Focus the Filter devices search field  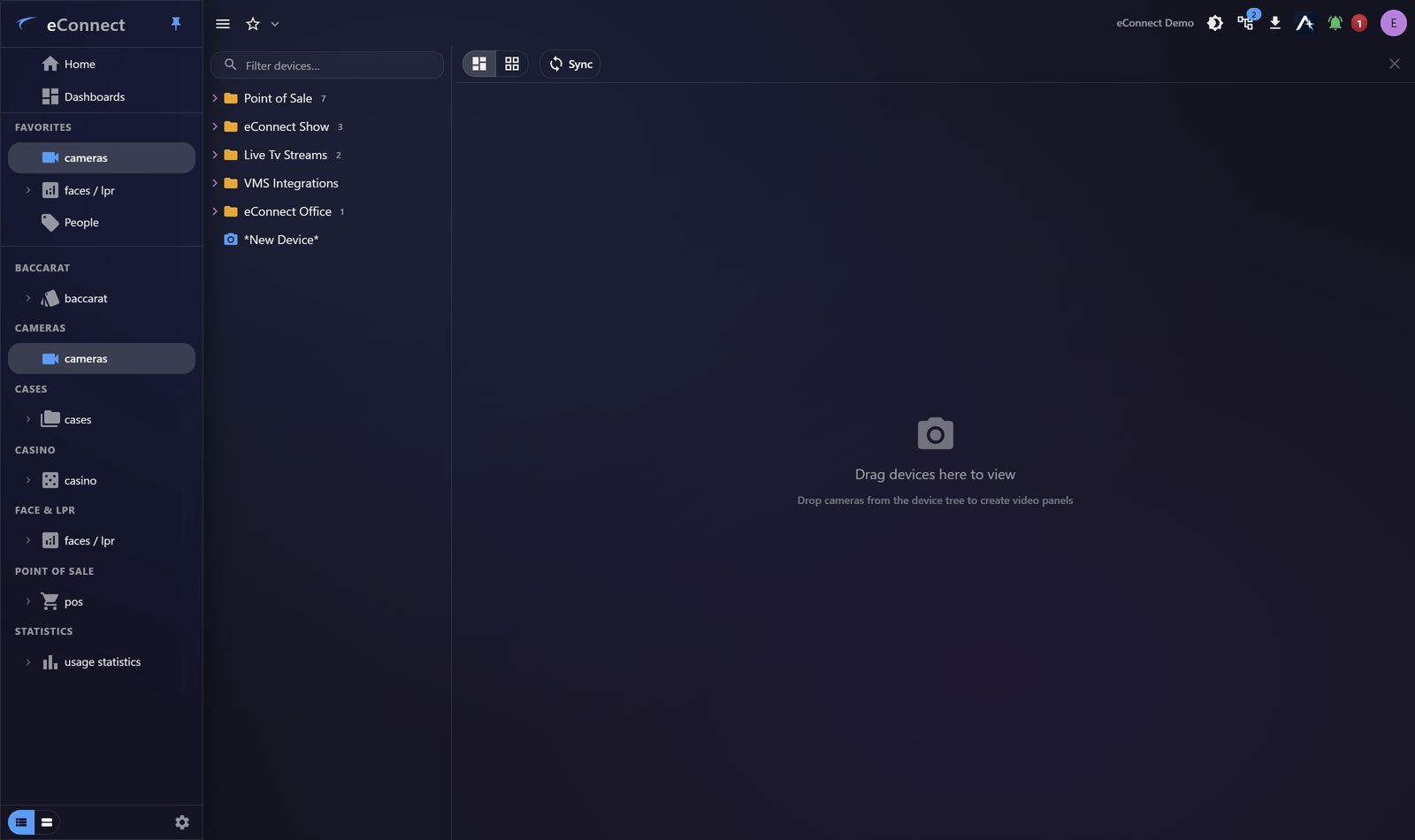click(x=327, y=65)
